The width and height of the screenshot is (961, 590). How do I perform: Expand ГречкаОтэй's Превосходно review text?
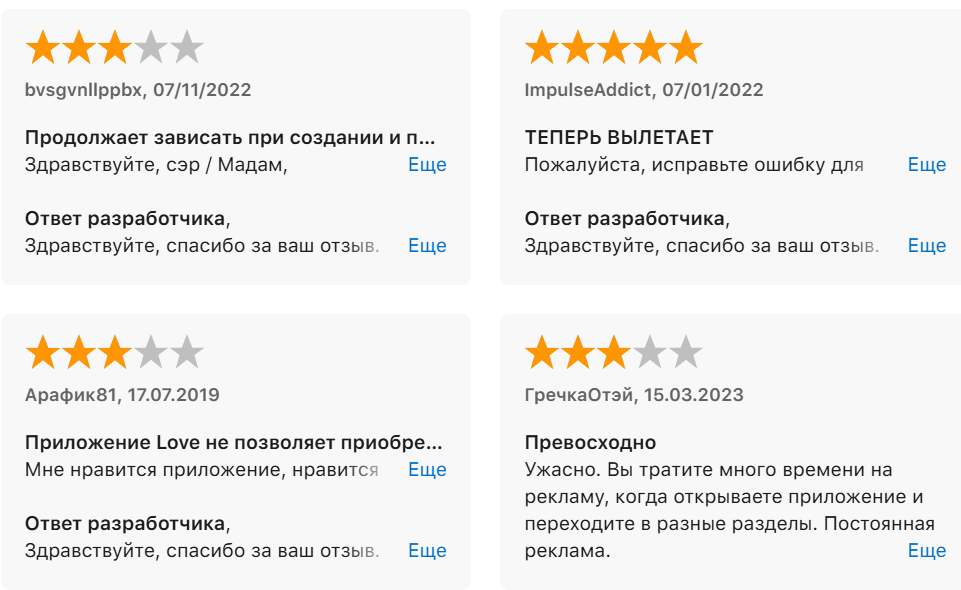coord(926,550)
